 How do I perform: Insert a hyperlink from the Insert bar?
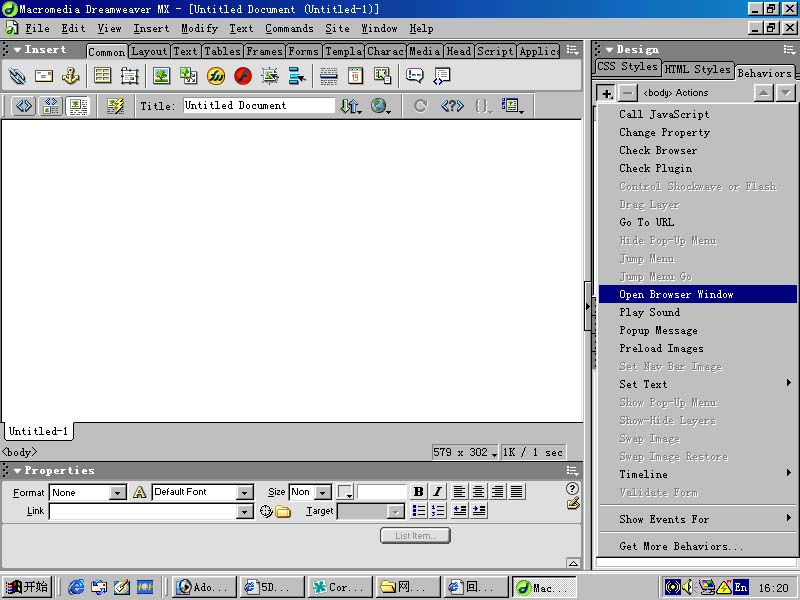pyautogui.click(x=17, y=76)
